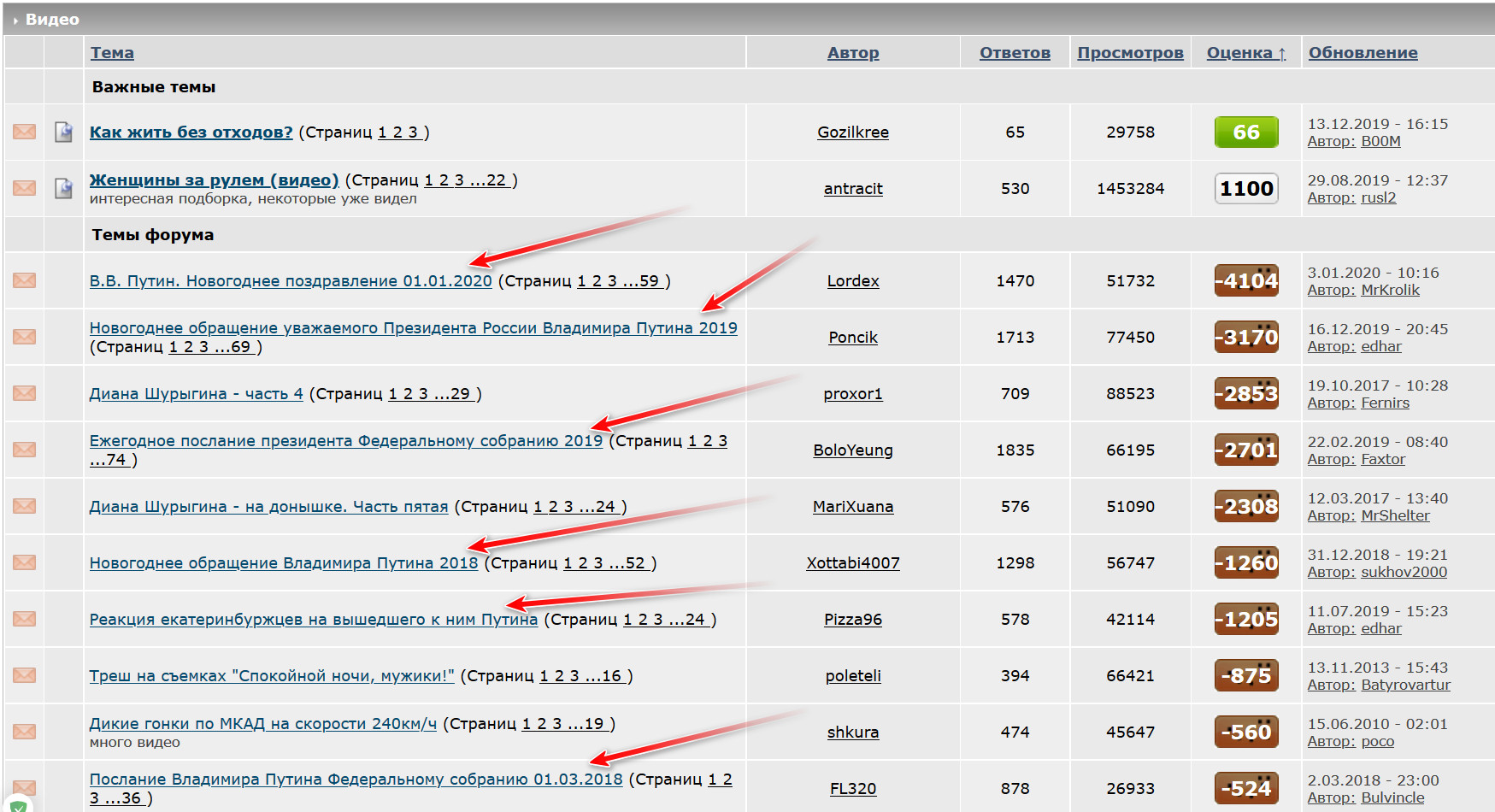This screenshot has height=812, width=1495.
Task: Open author profile Xottabi4007
Action: tap(853, 562)
